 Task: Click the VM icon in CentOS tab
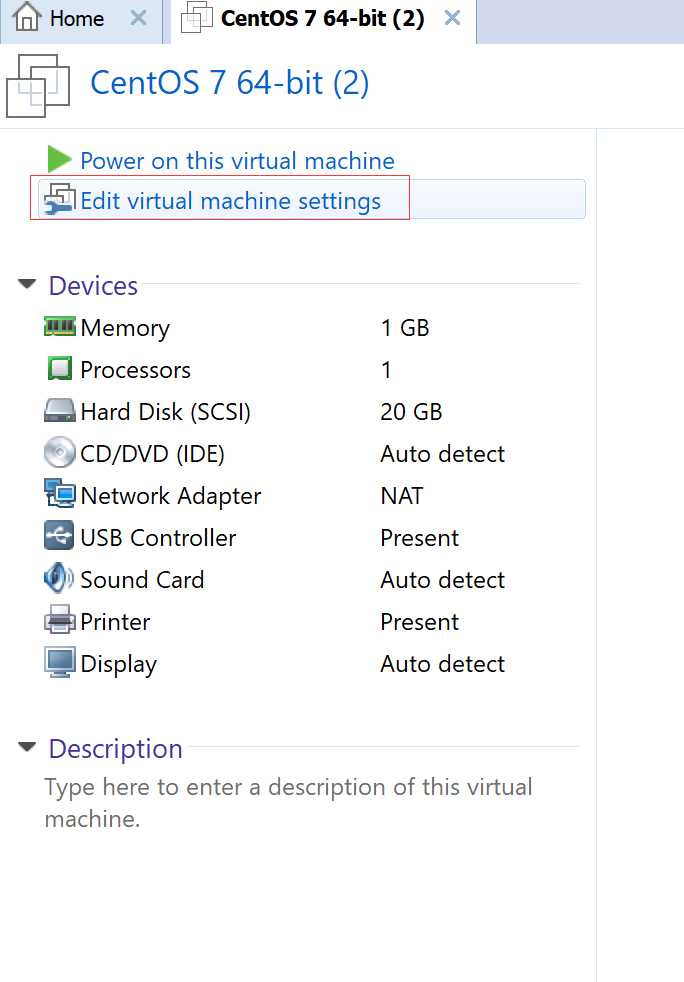[x=196, y=18]
